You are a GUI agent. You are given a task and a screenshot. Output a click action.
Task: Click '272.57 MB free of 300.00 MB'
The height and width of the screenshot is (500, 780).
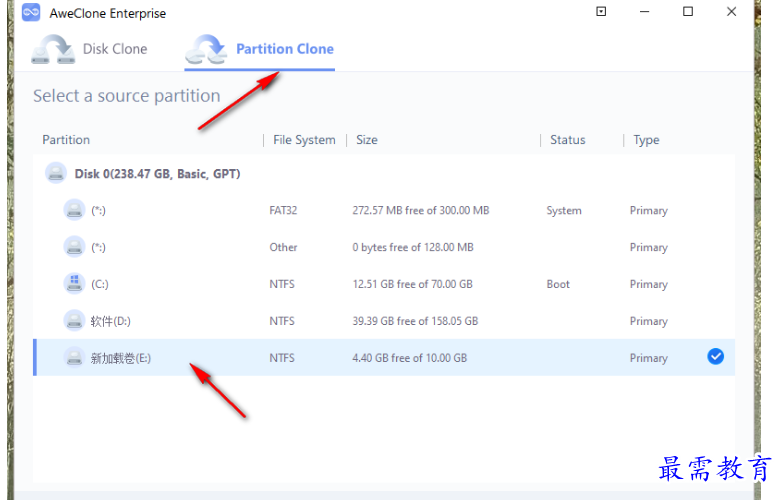click(421, 210)
